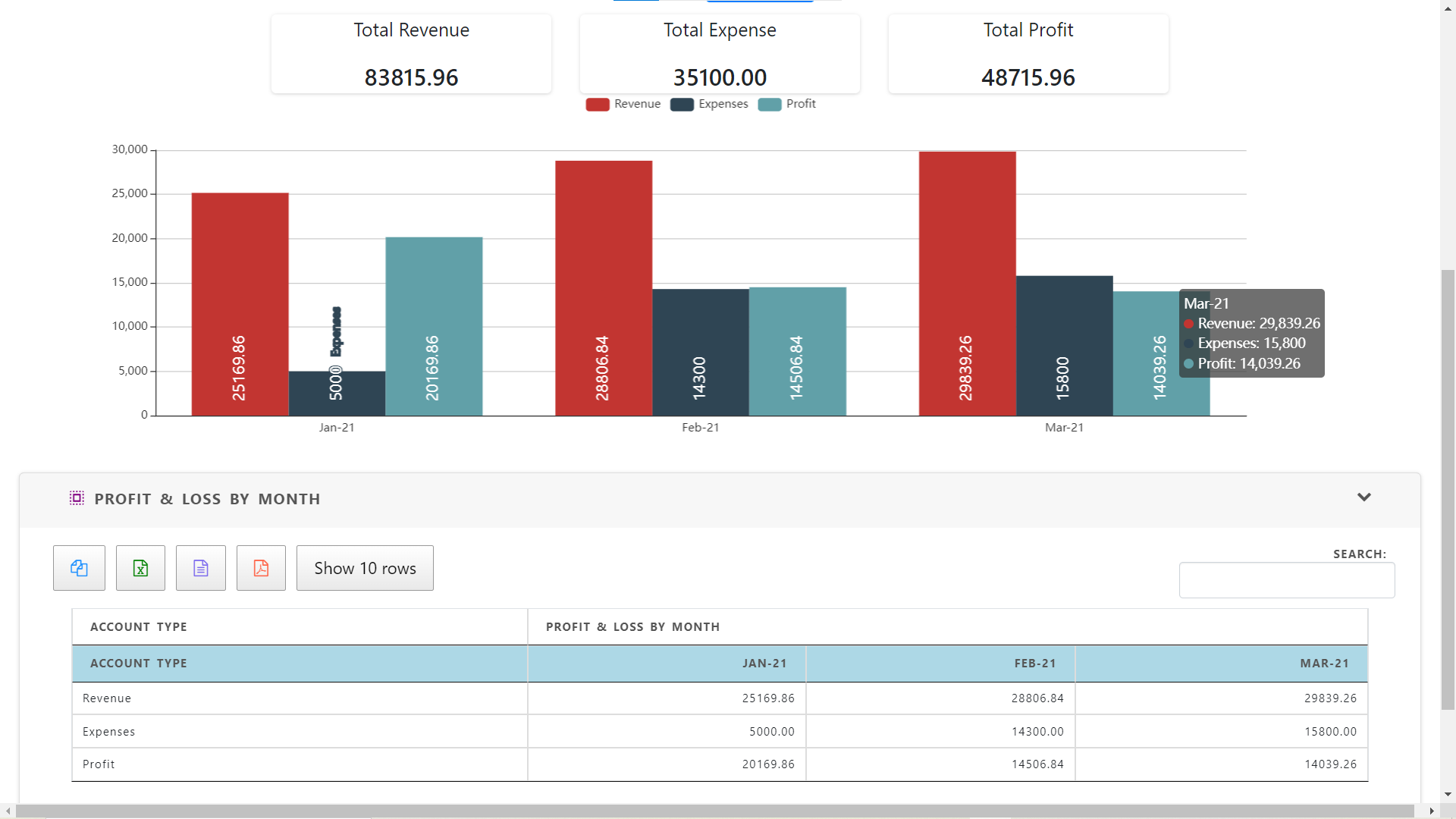Sort the MAR-21 column
Screen dimensions: 1456x819
[1324, 663]
